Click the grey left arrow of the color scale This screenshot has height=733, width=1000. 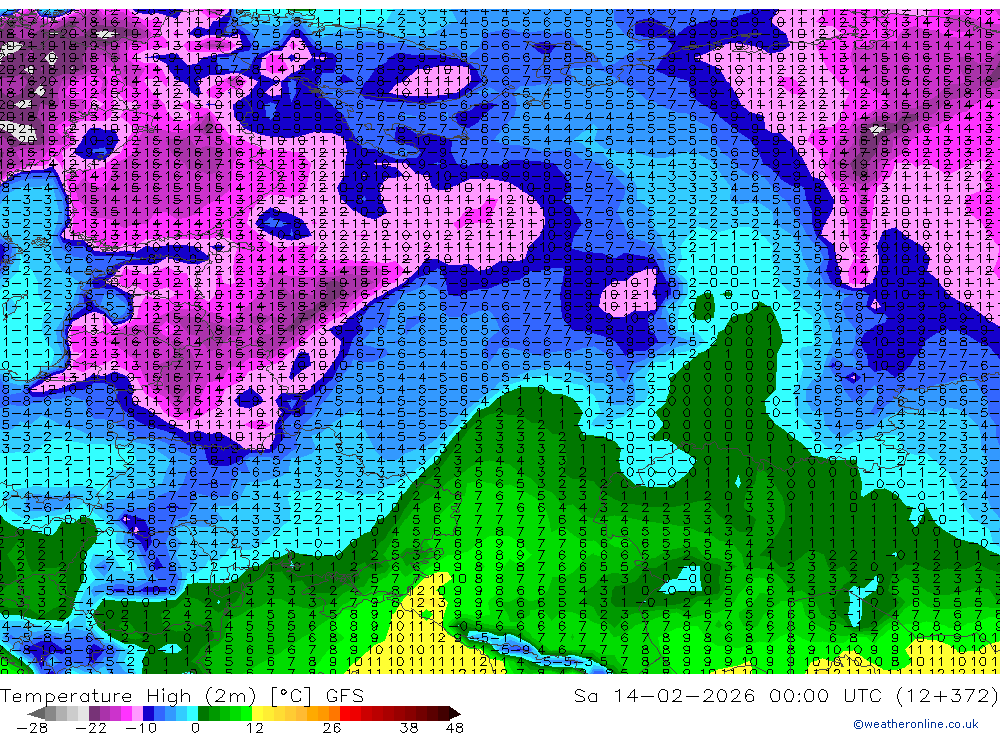(x=36, y=713)
